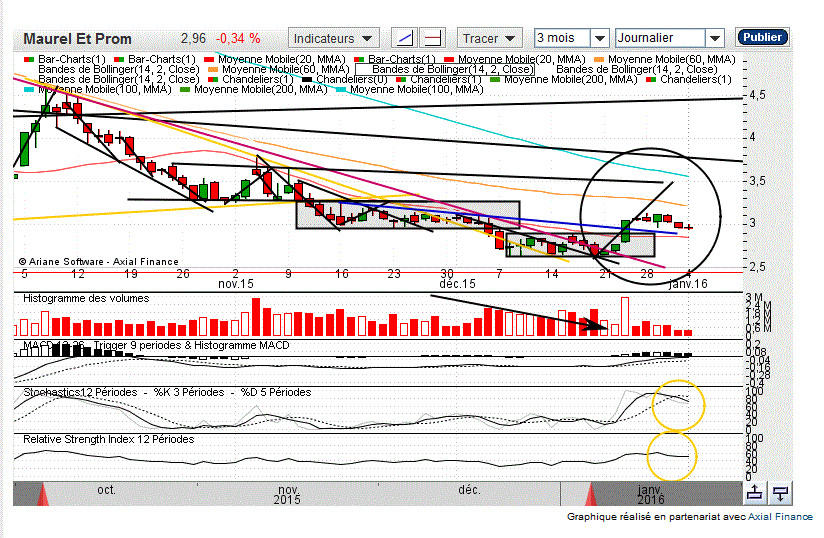Click the 2,96 price value
The width and height of the screenshot is (824, 538).
pos(193,38)
